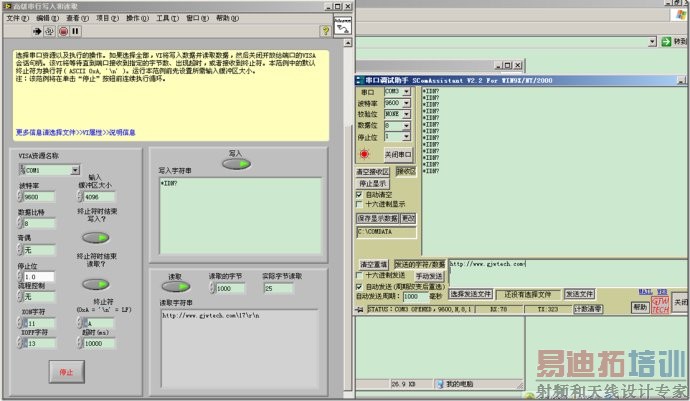
Task: Click the LabVIEW vertical scrollbar up arrow
Action: pos(348,43)
